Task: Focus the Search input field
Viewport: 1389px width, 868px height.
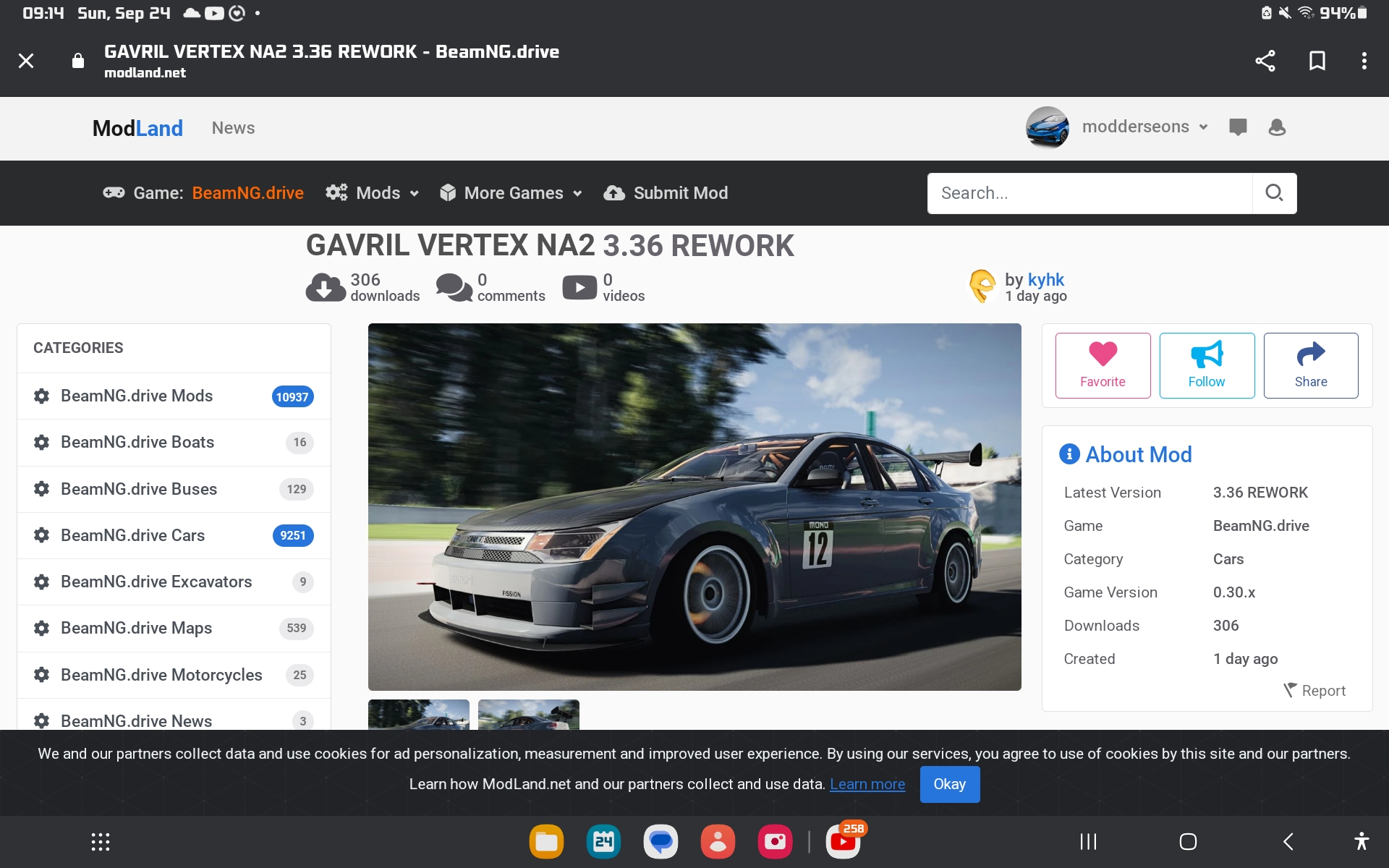Action: click(1089, 193)
